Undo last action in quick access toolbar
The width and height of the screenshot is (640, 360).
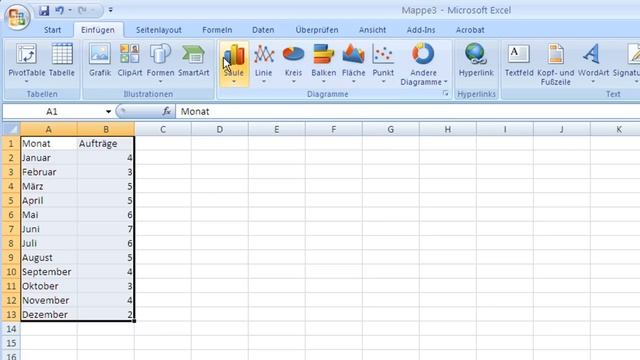click(x=60, y=10)
